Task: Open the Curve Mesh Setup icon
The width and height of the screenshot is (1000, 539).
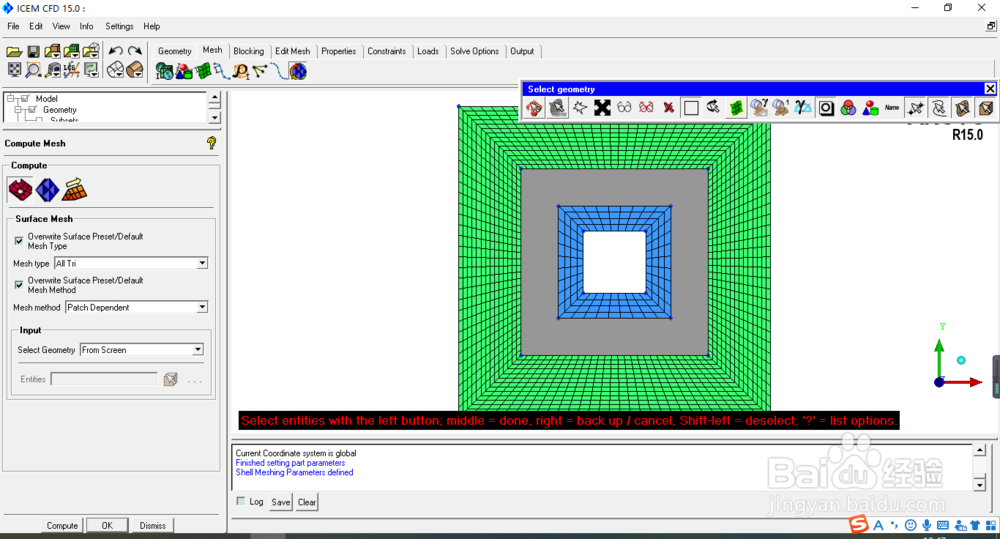Action: tap(222, 71)
